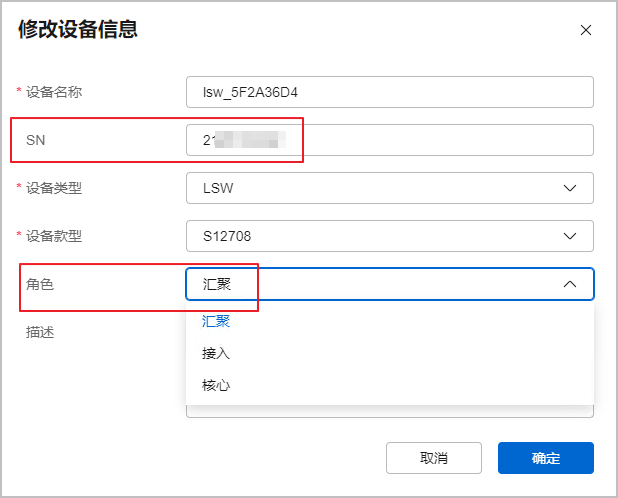Click the 设备款型 field label

[54, 236]
